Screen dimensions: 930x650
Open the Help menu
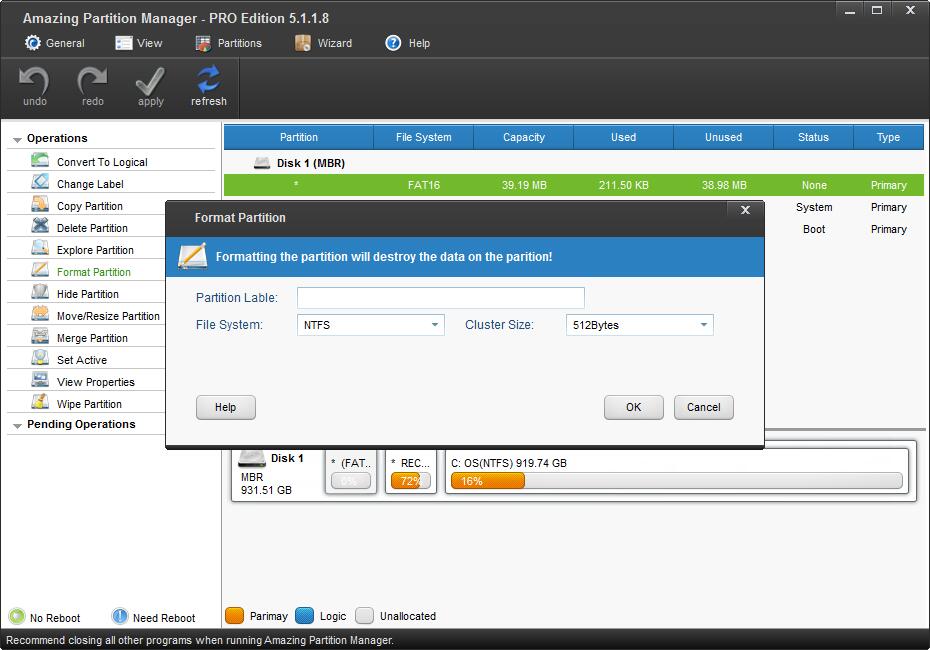click(407, 43)
